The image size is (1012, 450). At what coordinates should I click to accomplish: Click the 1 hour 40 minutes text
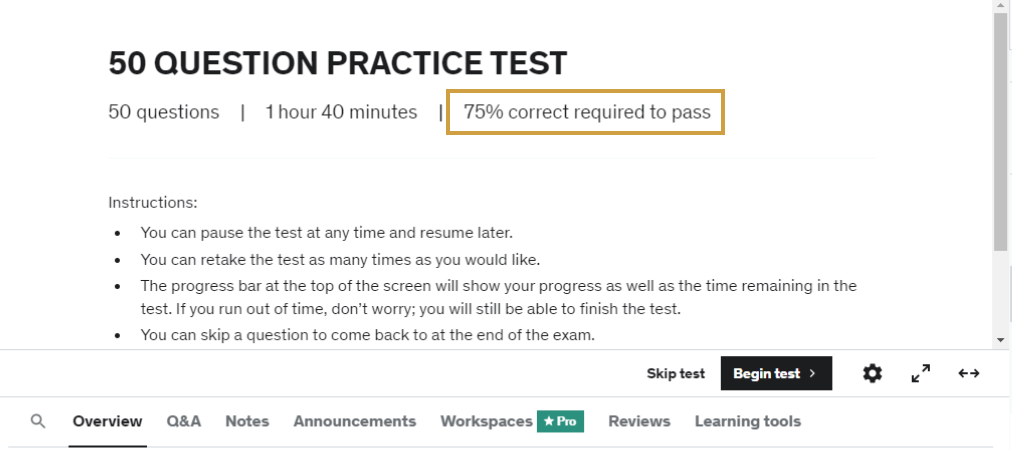(x=341, y=112)
